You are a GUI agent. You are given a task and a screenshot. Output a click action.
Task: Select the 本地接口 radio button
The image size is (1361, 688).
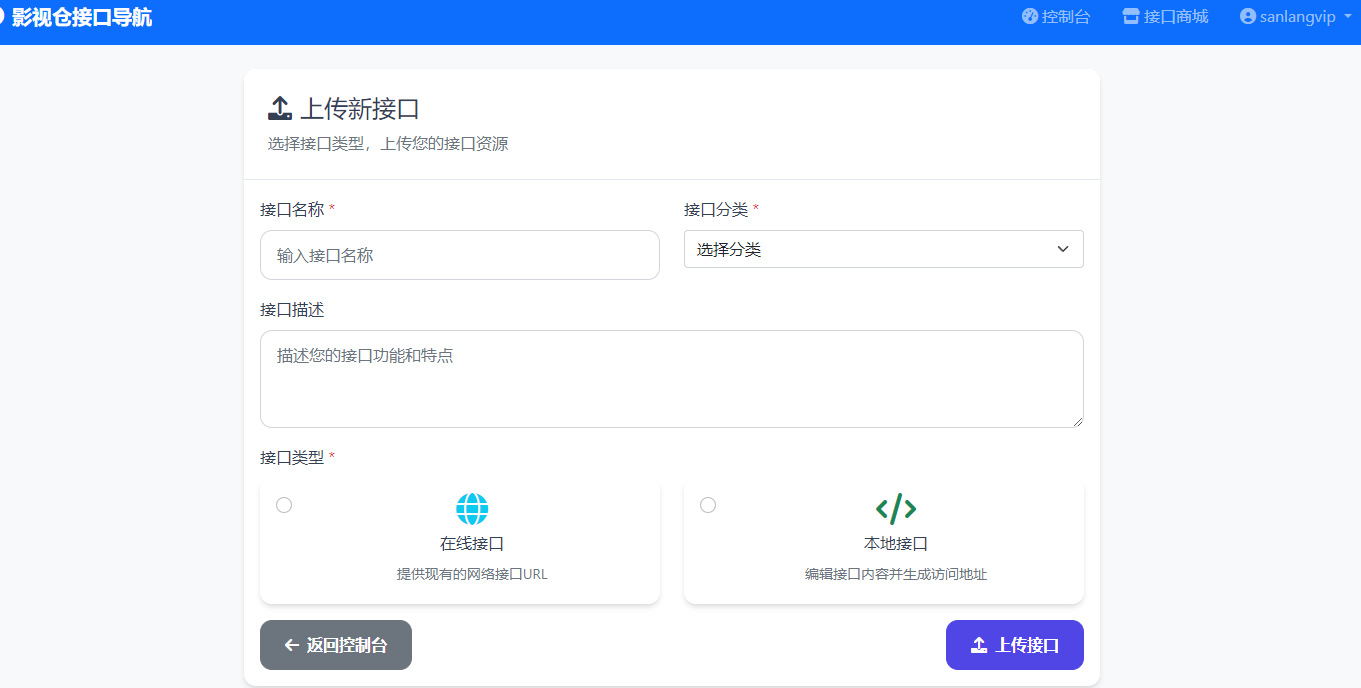click(x=708, y=505)
